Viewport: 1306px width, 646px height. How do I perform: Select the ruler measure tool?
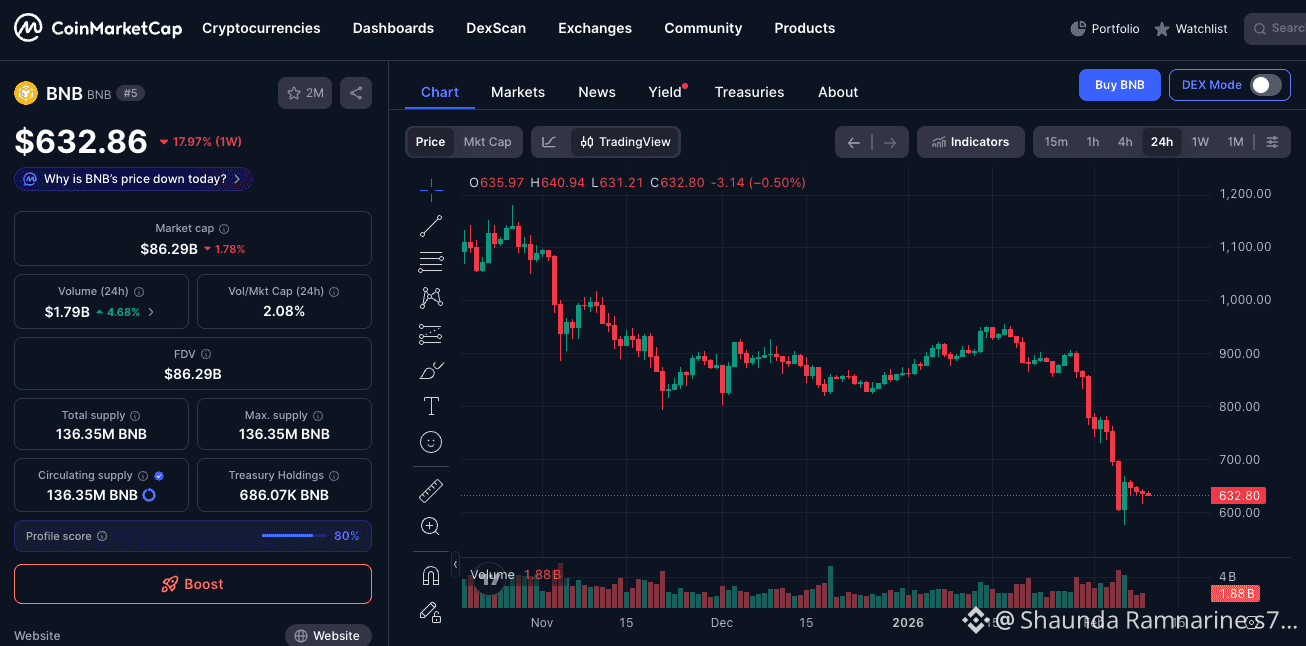coord(431,490)
